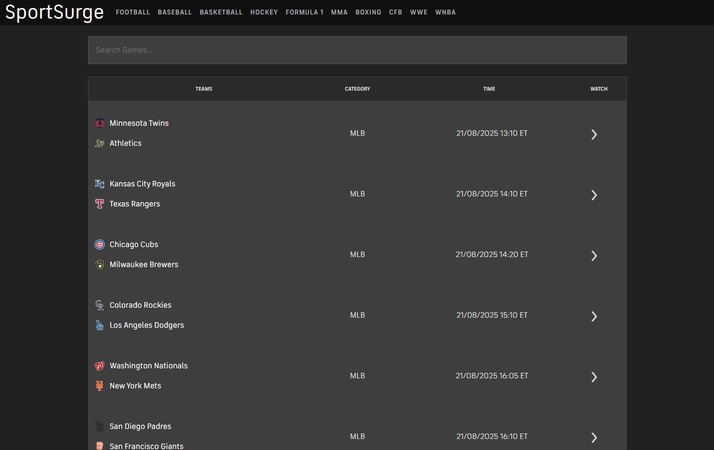The image size is (714, 450).
Task: Open the Football menu item
Action: pyautogui.click(x=133, y=12)
